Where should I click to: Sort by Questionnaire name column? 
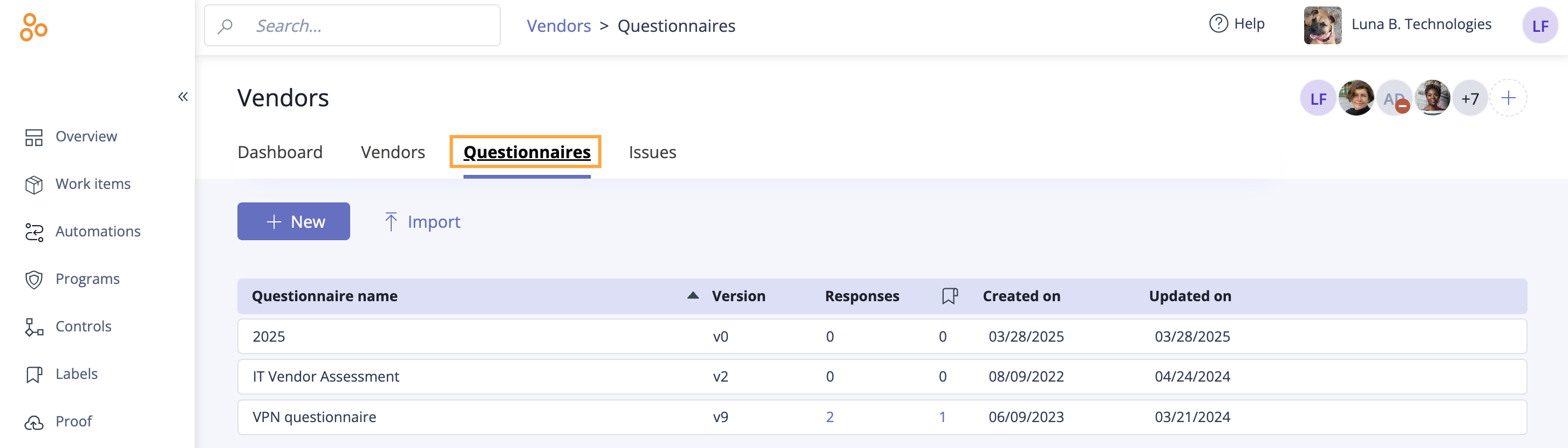[324, 296]
